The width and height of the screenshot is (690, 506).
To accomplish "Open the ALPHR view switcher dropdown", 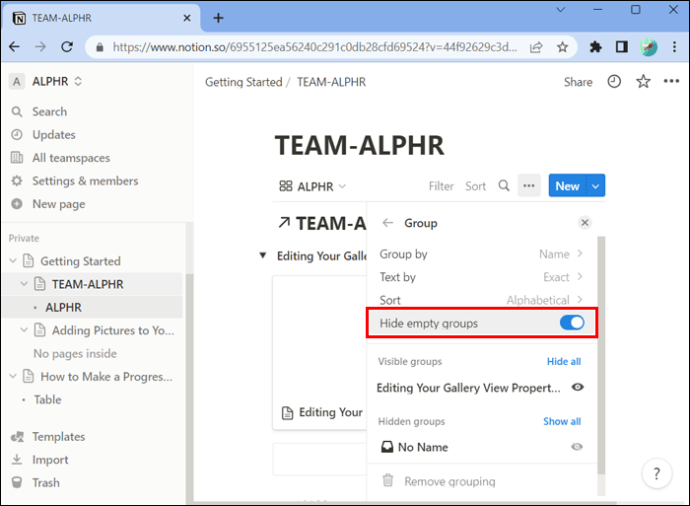I will [x=312, y=186].
